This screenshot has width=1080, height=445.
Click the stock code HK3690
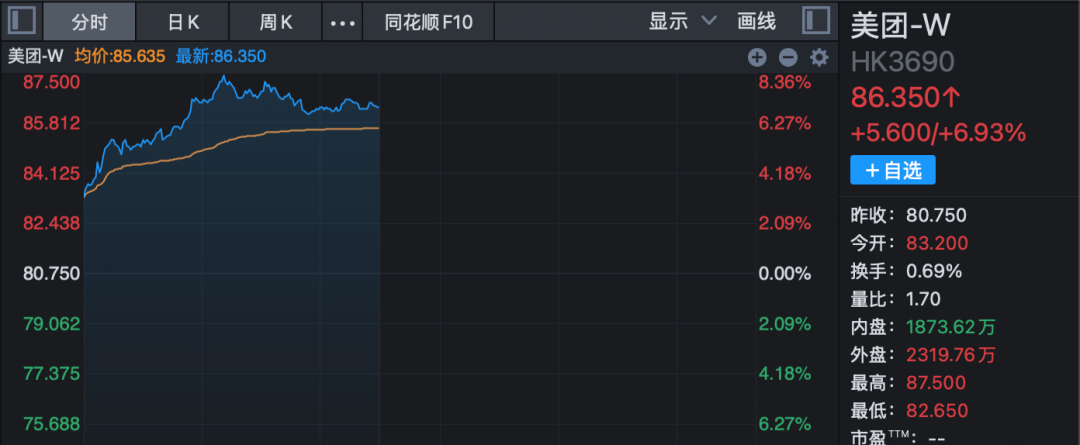902,62
